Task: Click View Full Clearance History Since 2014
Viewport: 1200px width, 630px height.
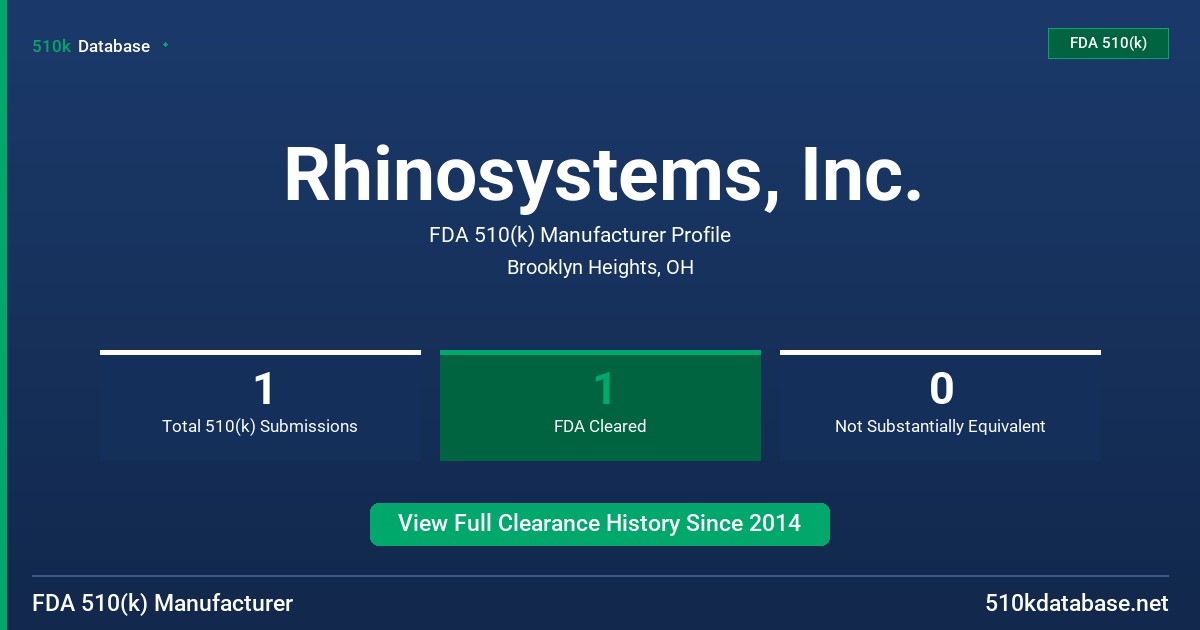Action: point(600,524)
